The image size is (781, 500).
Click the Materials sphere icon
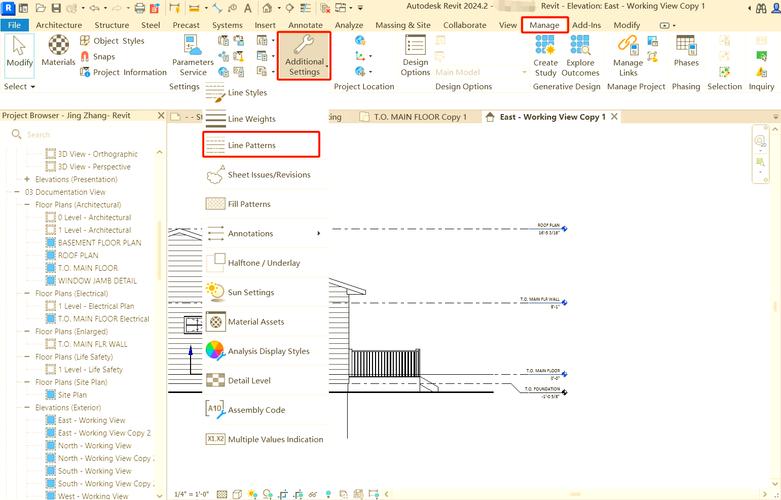pos(58,46)
